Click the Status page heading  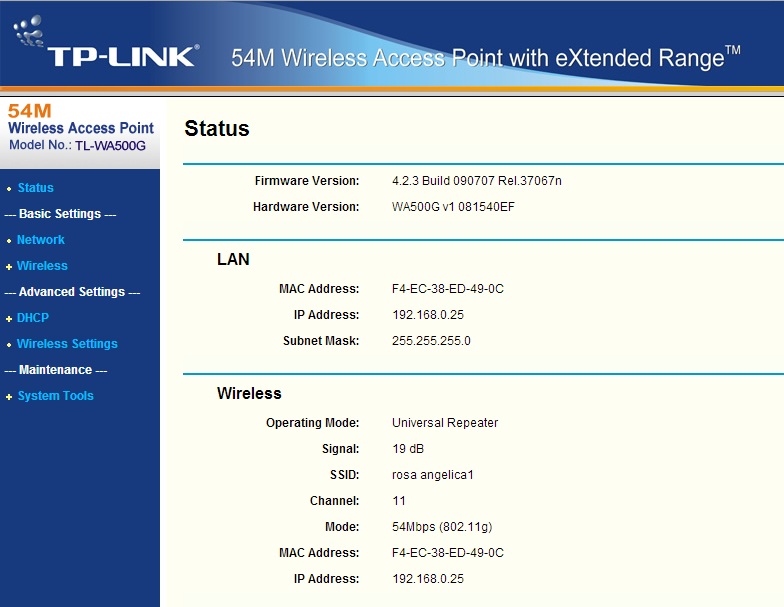pyautogui.click(x=216, y=128)
